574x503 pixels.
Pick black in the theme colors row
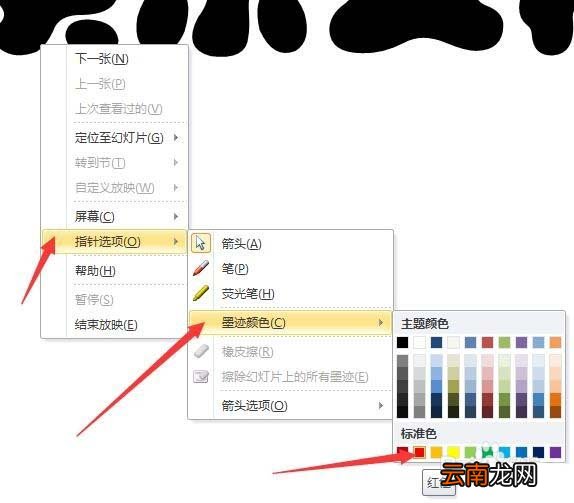click(x=402, y=342)
